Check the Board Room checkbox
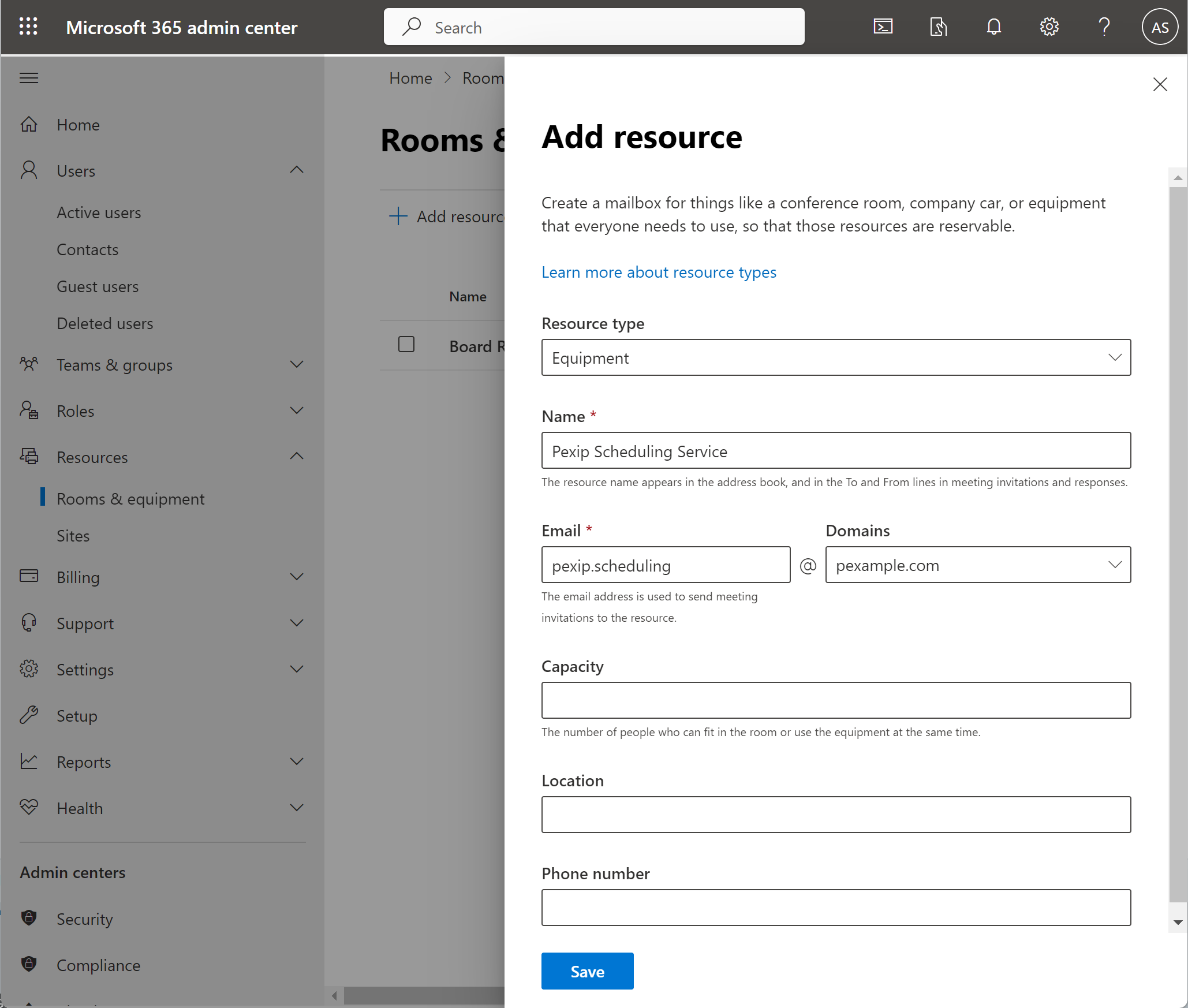Screen dimensions: 1188x1008 point(406,344)
